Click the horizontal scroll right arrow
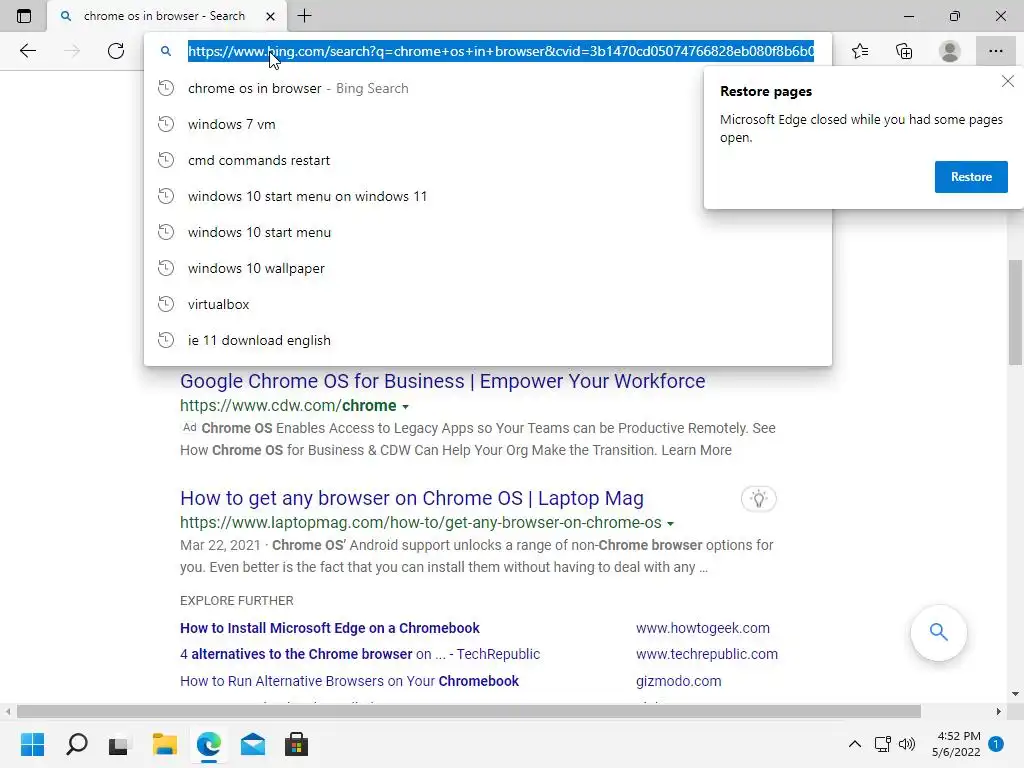Screen dimensions: 1024x768 (x=999, y=711)
